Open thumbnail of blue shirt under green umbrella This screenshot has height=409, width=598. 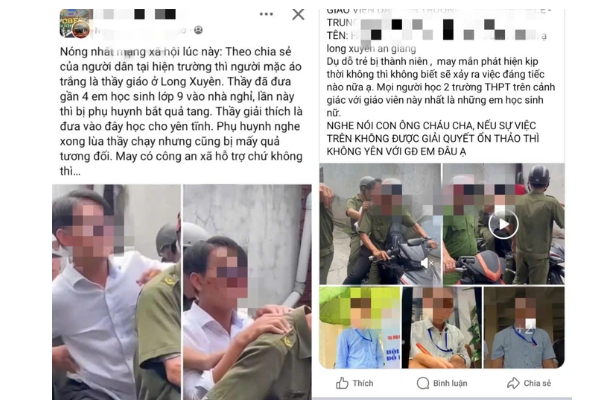click(360, 327)
